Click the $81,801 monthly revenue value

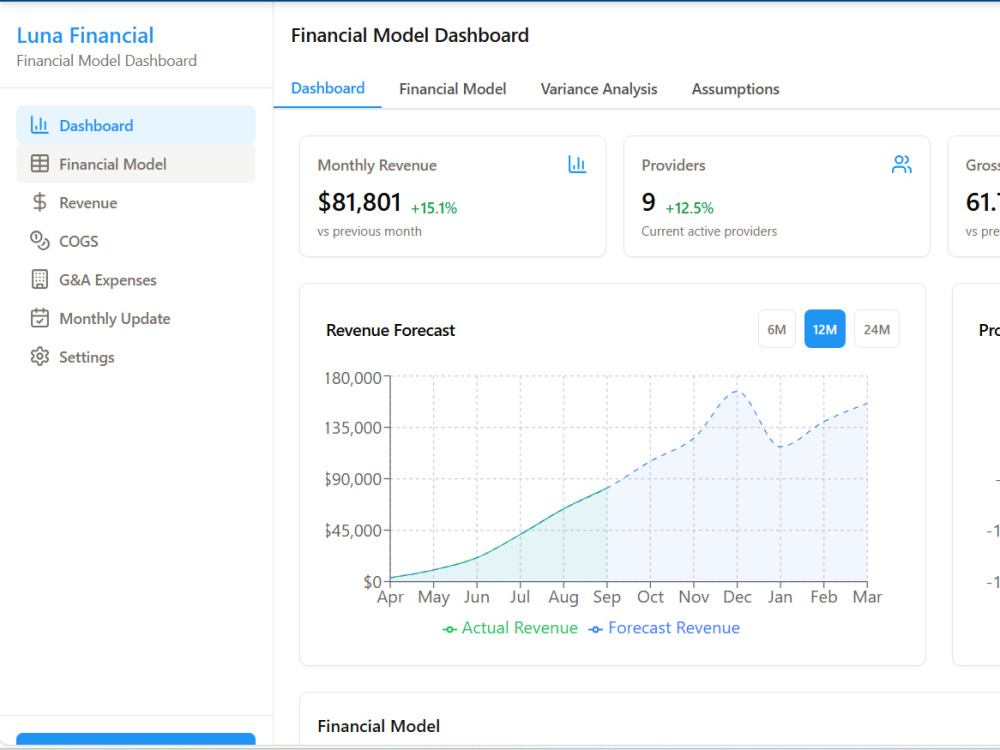(359, 202)
